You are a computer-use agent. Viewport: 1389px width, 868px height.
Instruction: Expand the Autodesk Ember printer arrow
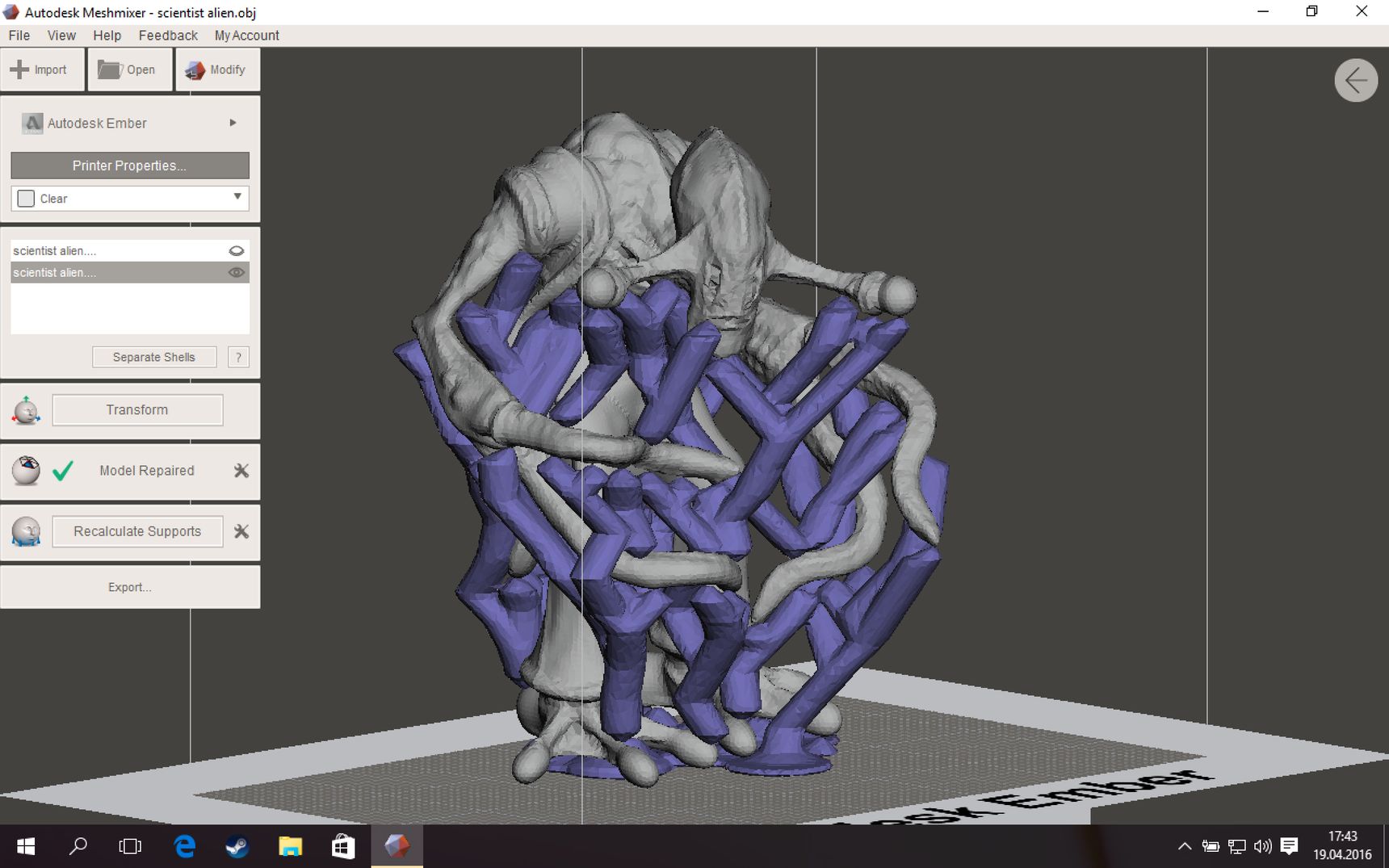coord(233,123)
